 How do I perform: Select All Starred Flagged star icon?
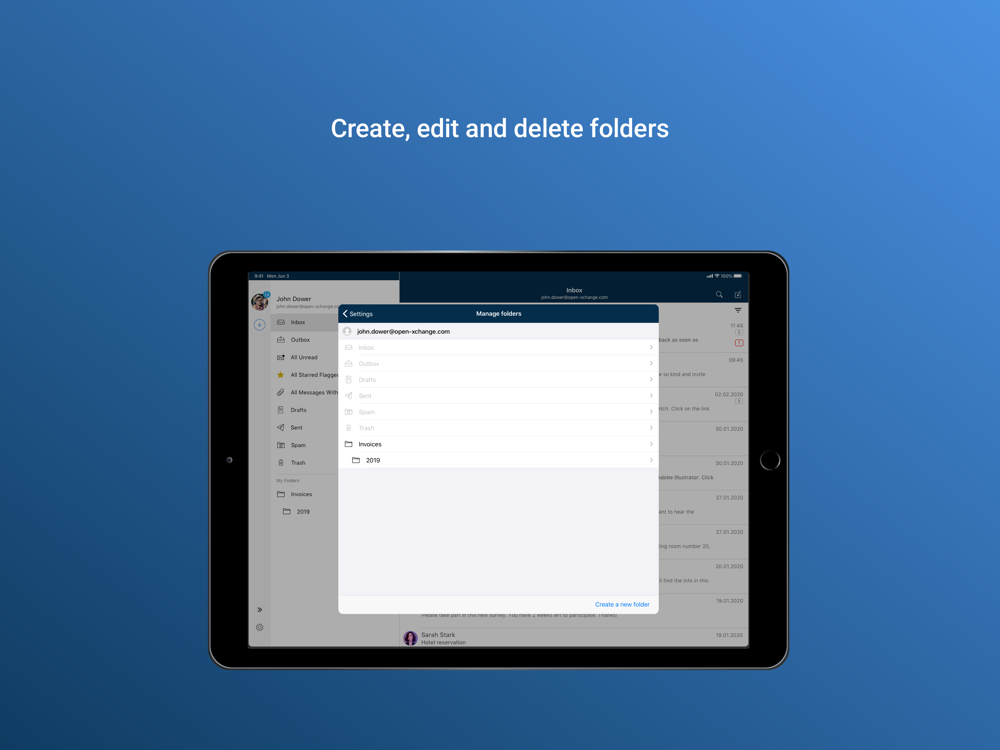point(280,375)
